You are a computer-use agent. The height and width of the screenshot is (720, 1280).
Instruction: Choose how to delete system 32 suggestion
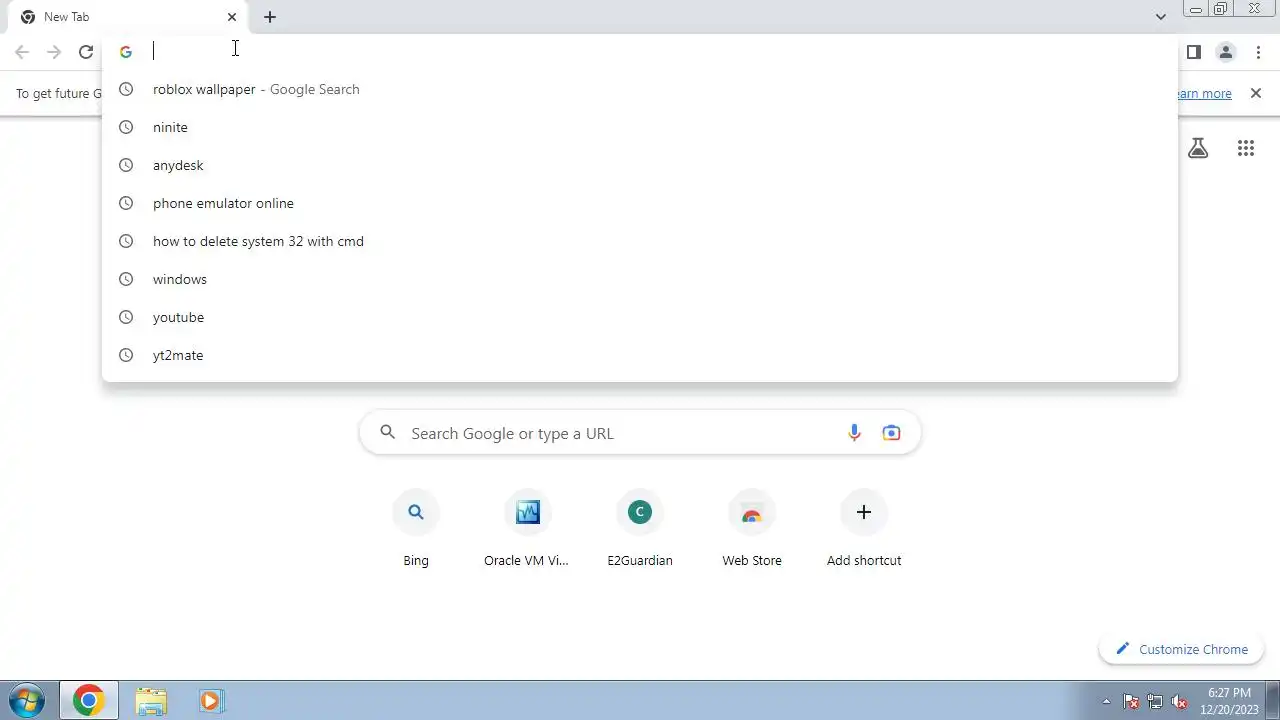(x=640, y=241)
